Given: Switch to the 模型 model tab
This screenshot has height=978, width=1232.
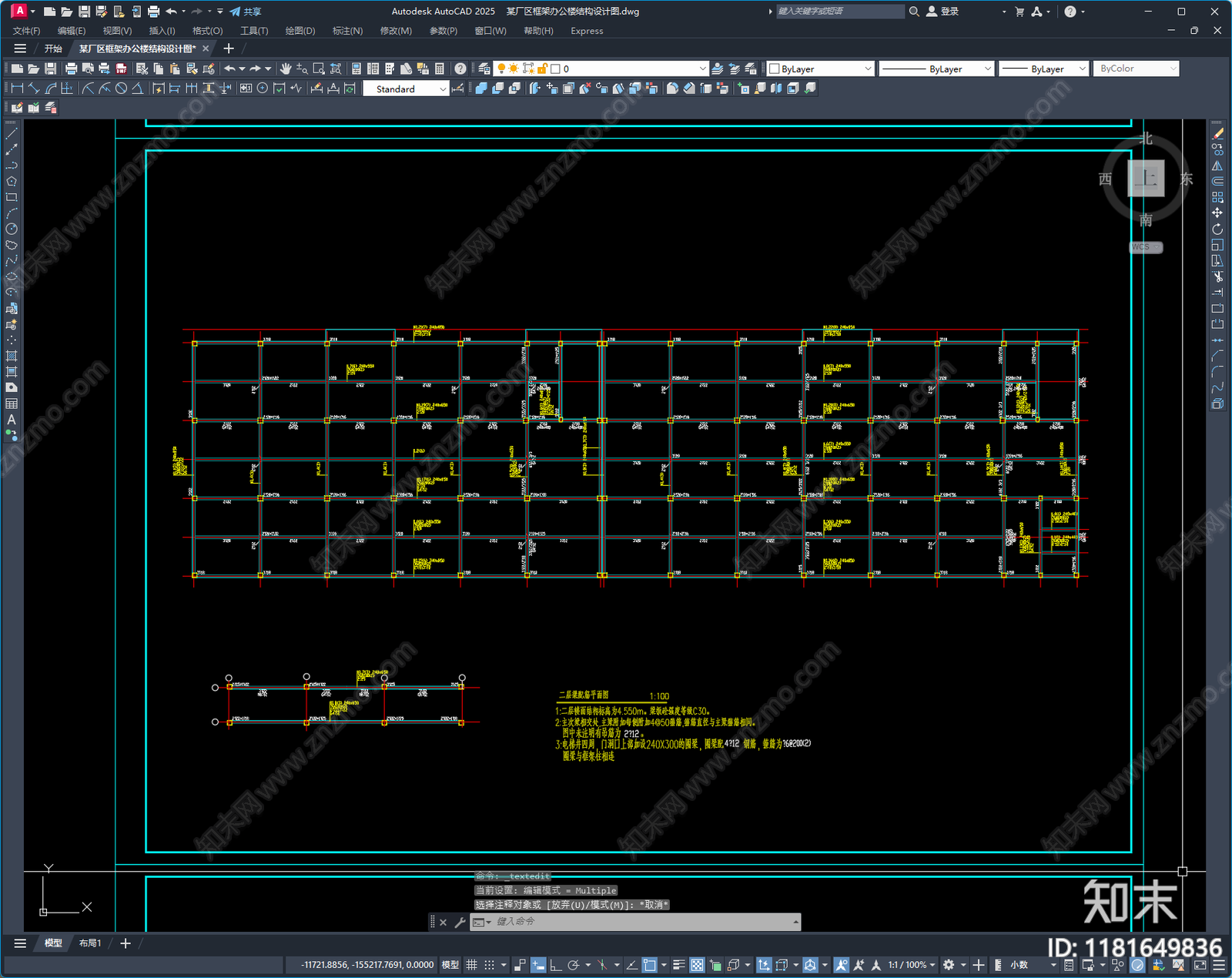Looking at the screenshot, I should (53, 943).
